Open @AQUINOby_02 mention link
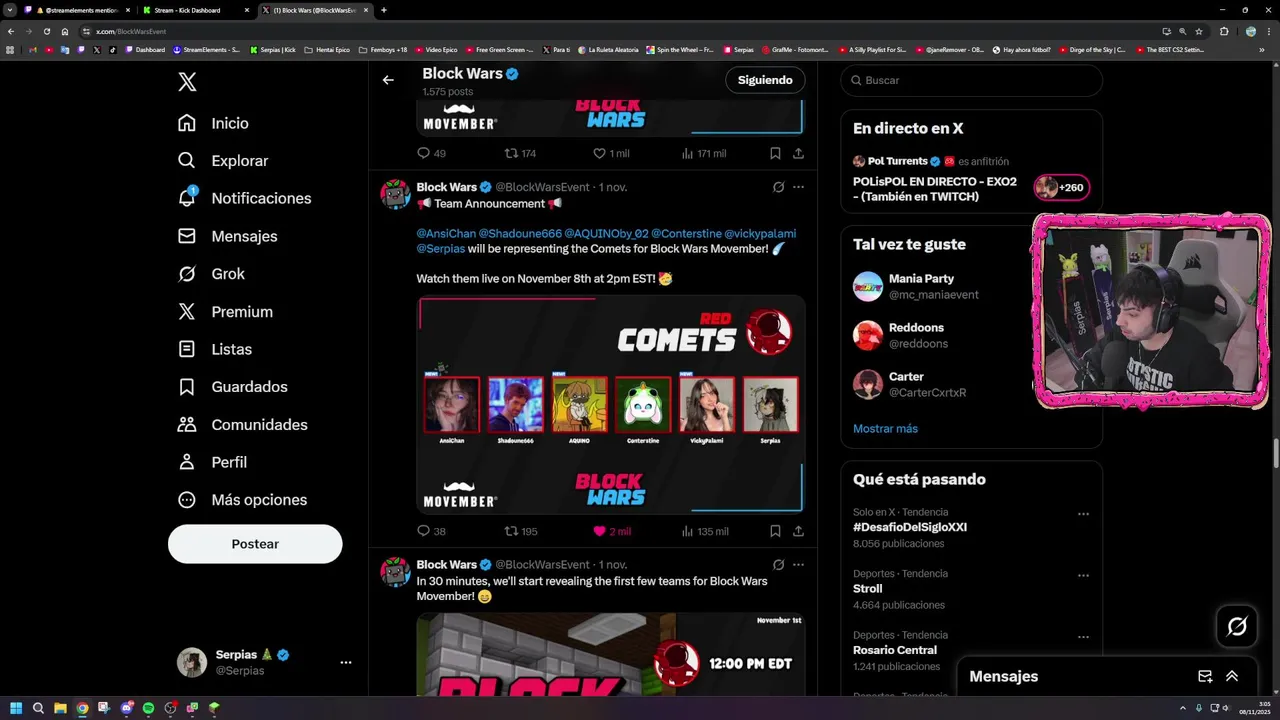 coord(606,233)
